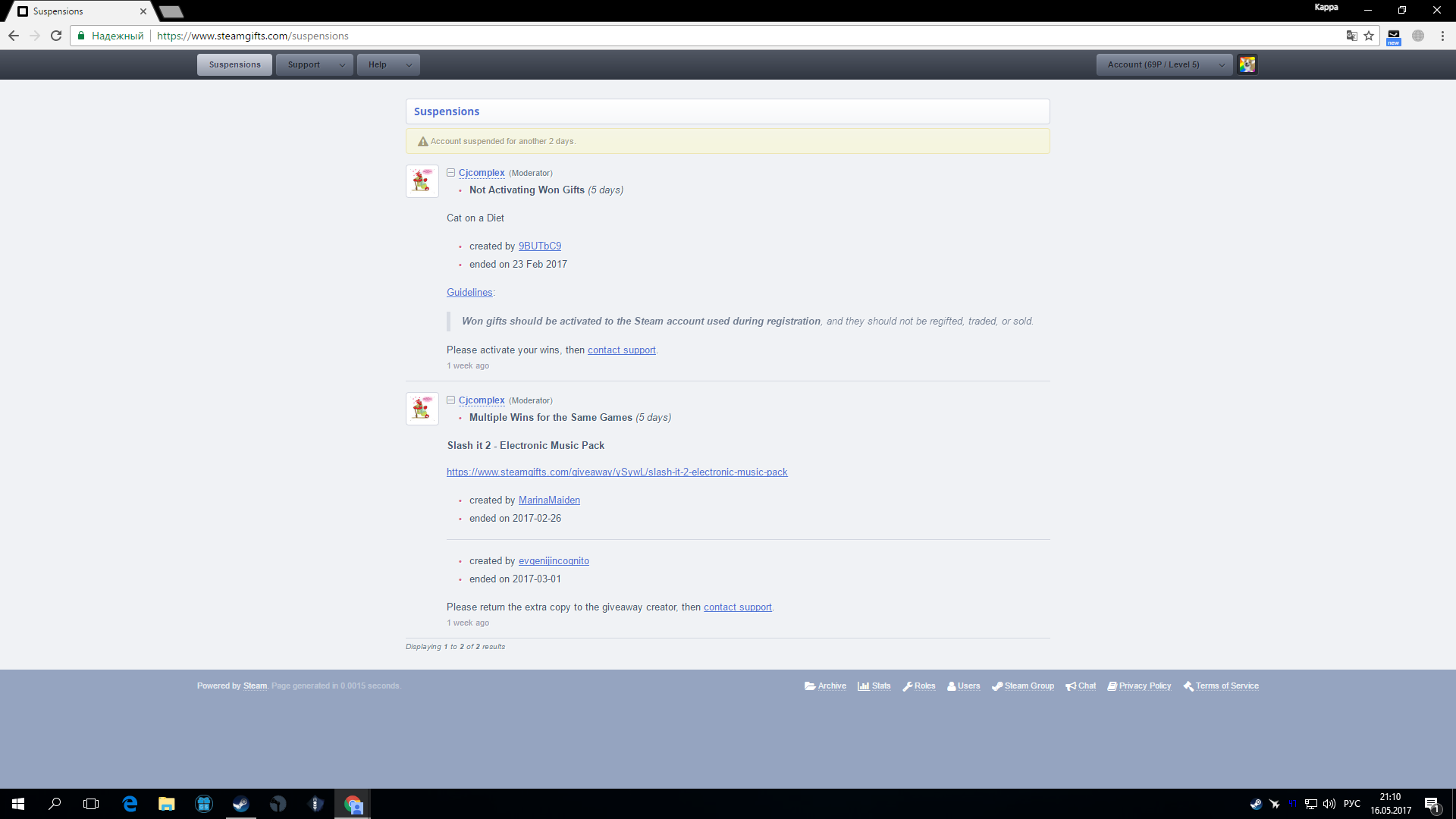Open the slash-it-2 giveaway URL link

pos(617,472)
